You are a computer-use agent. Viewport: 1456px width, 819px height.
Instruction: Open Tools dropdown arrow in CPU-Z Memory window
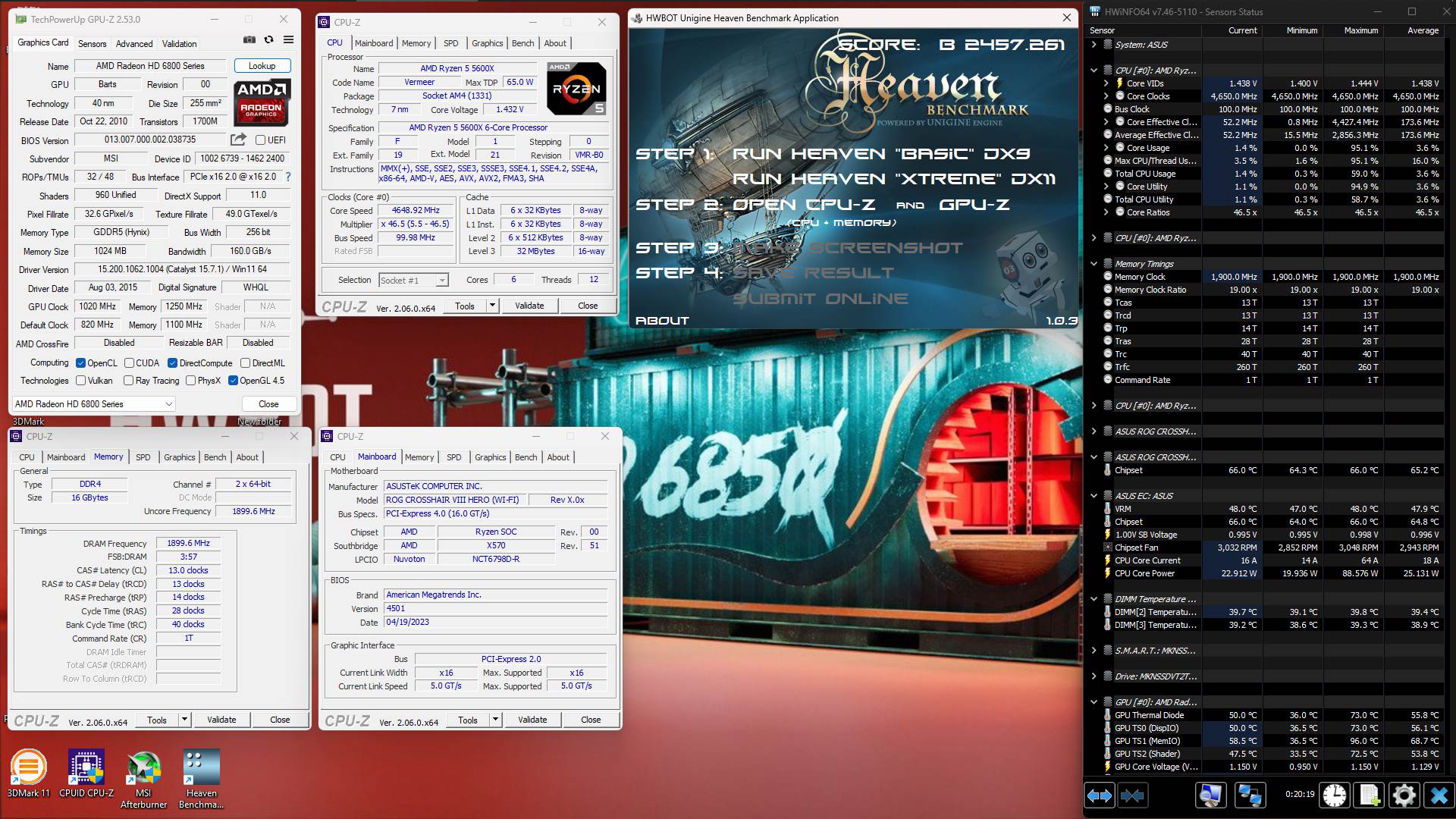tap(184, 720)
